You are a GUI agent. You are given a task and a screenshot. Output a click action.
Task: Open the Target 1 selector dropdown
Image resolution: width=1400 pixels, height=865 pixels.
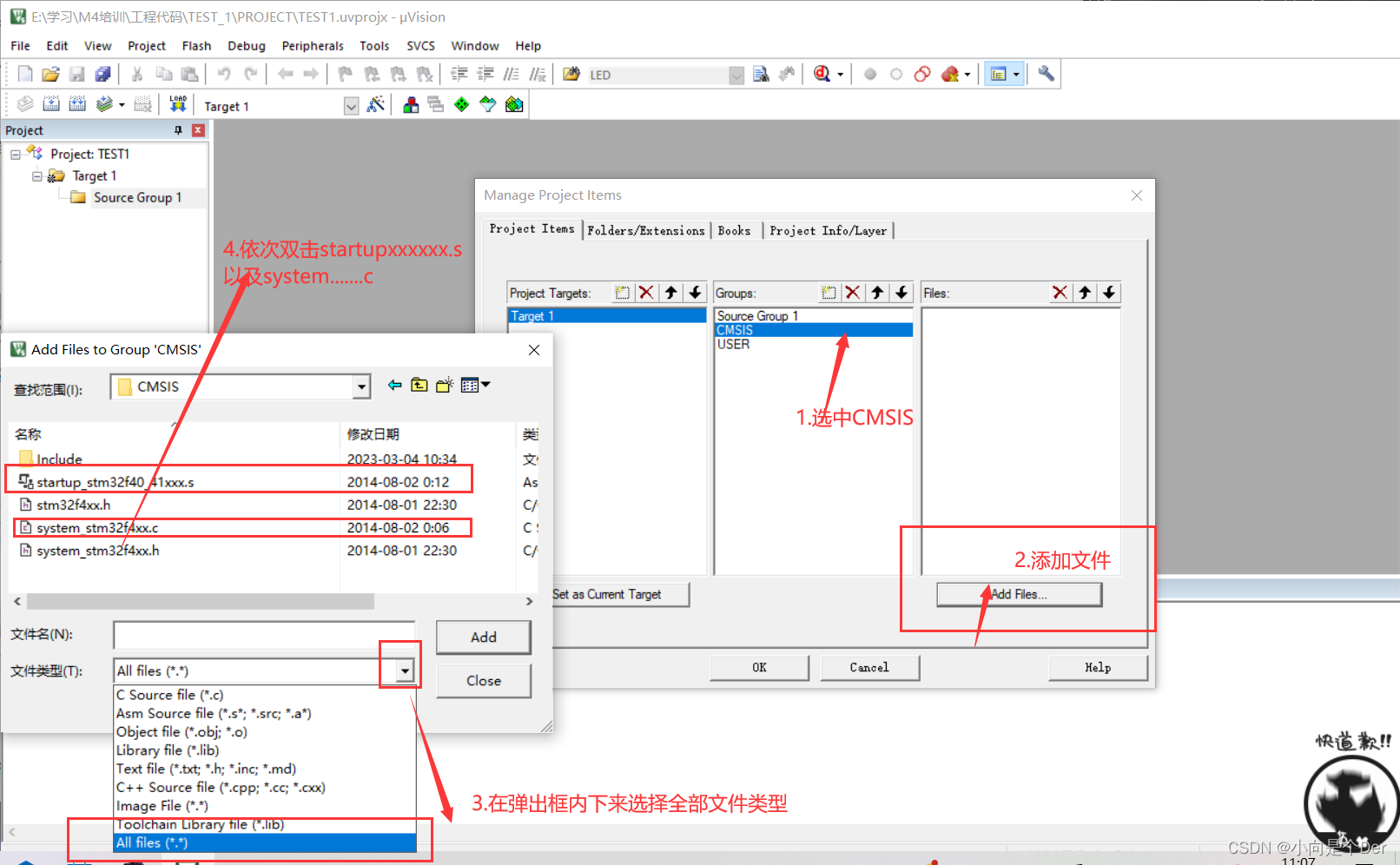tap(351, 106)
